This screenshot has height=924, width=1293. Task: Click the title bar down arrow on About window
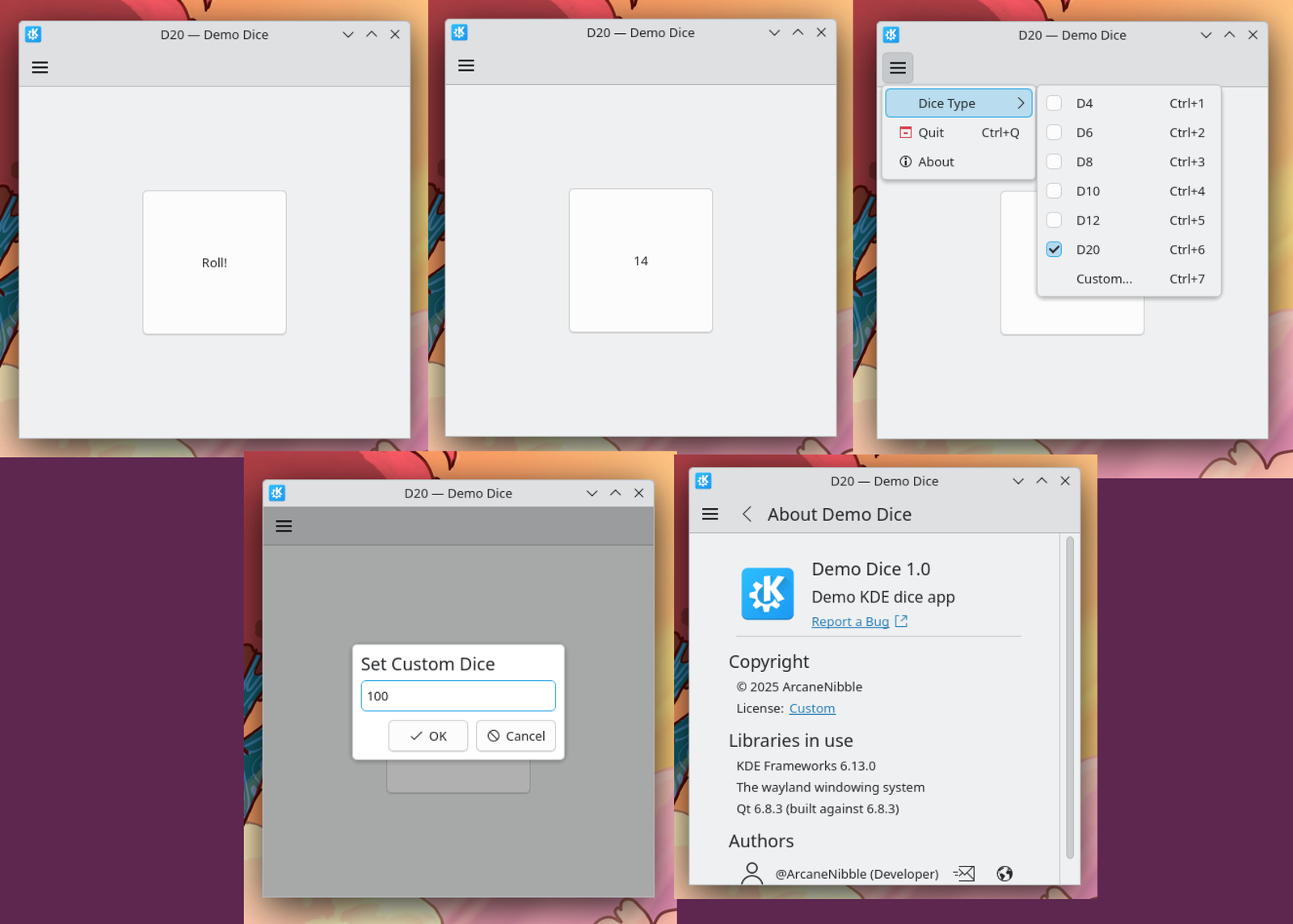point(1017,481)
